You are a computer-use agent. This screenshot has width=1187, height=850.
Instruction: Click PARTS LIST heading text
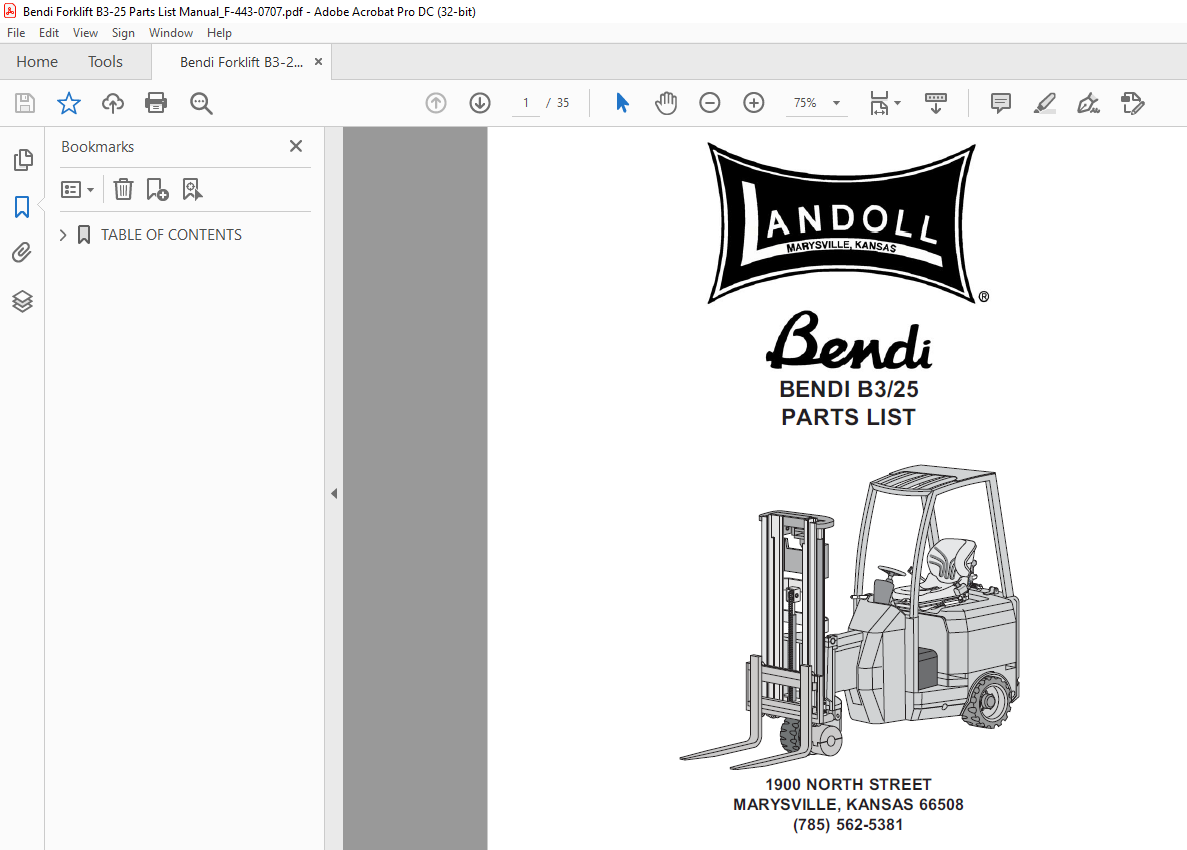pyautogui.click(x=849, y=417)
